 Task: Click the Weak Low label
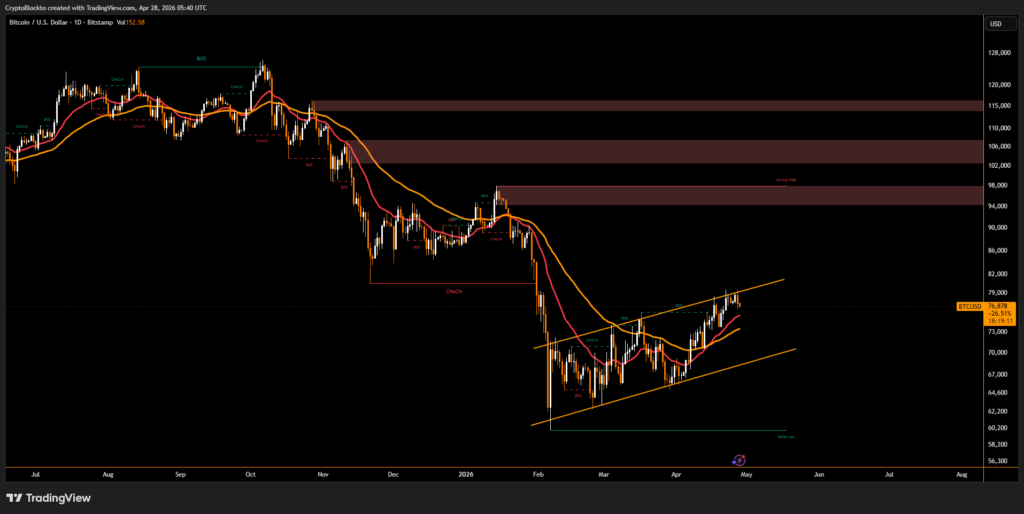coord(785,437)
